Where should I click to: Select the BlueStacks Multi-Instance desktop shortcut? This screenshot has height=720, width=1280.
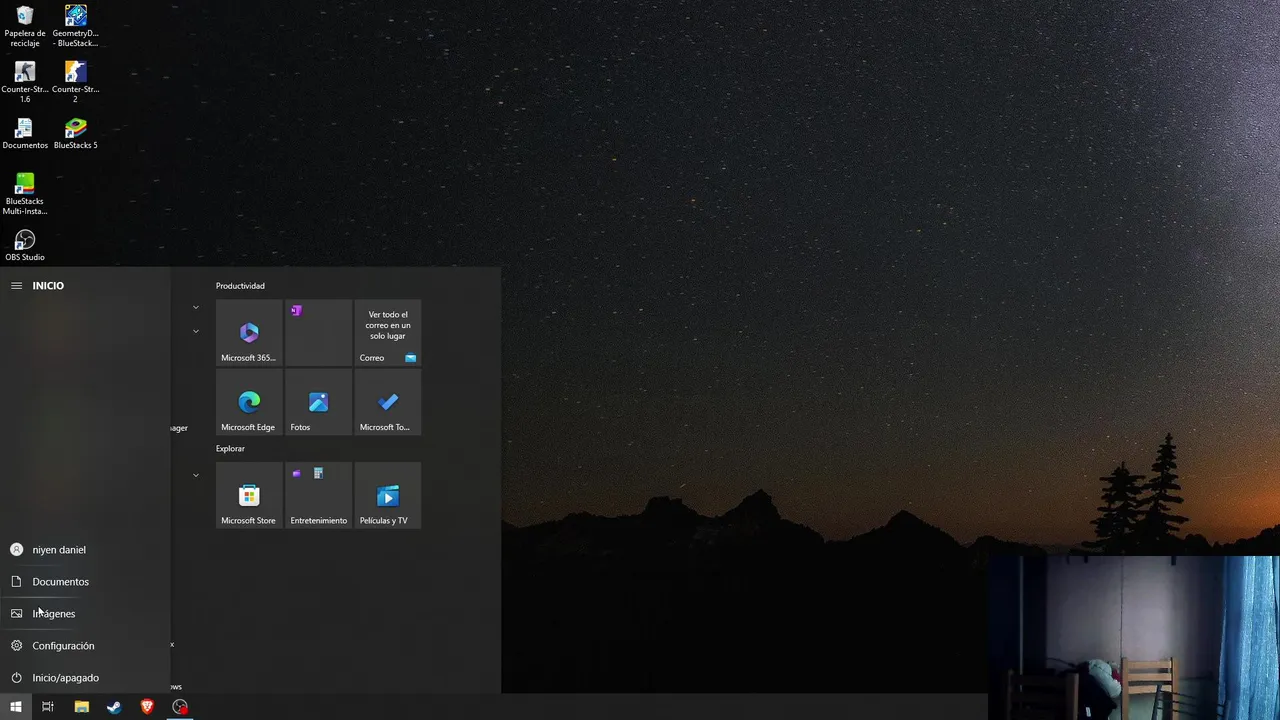click(x=25, y=194)
